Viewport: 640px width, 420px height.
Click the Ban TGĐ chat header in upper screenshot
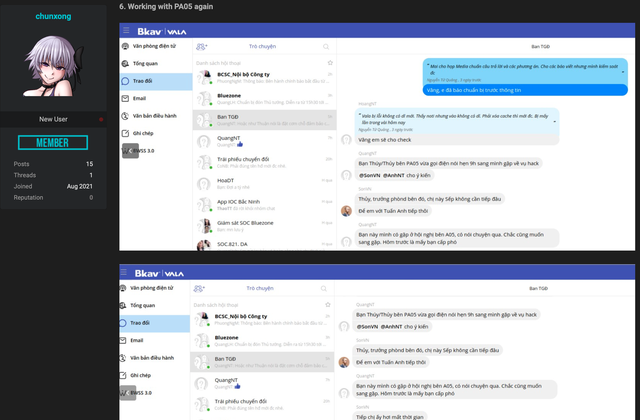tap(540, 47)
